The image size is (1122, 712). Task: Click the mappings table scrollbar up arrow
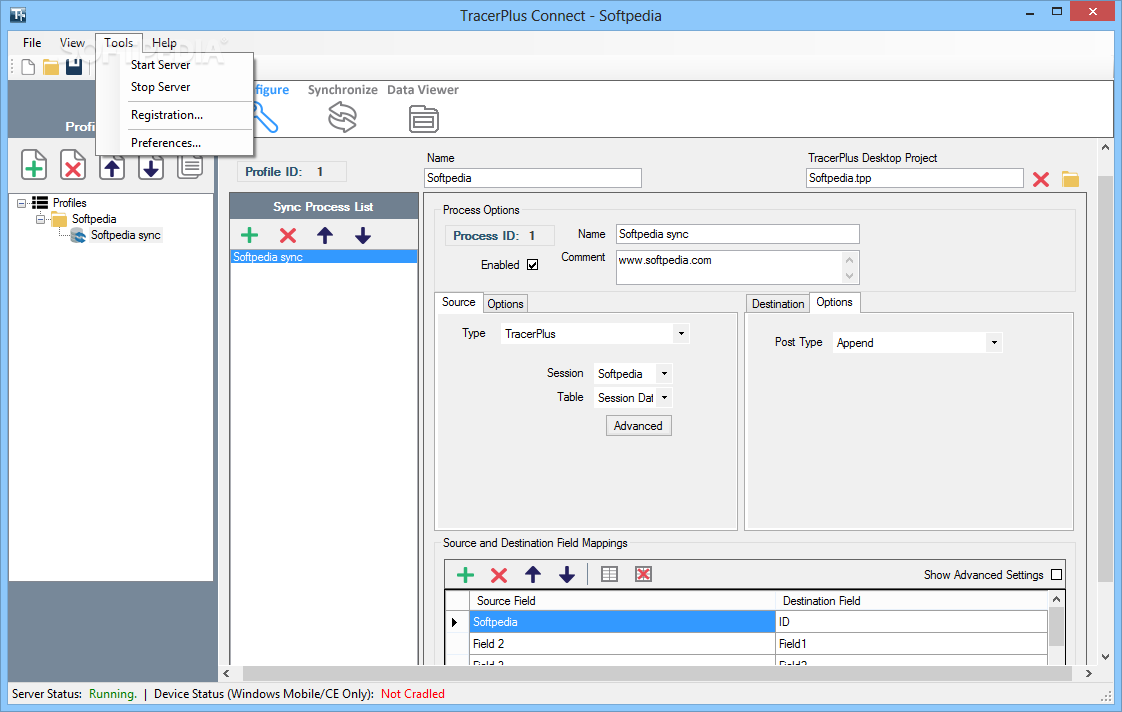pos(1056,599)
